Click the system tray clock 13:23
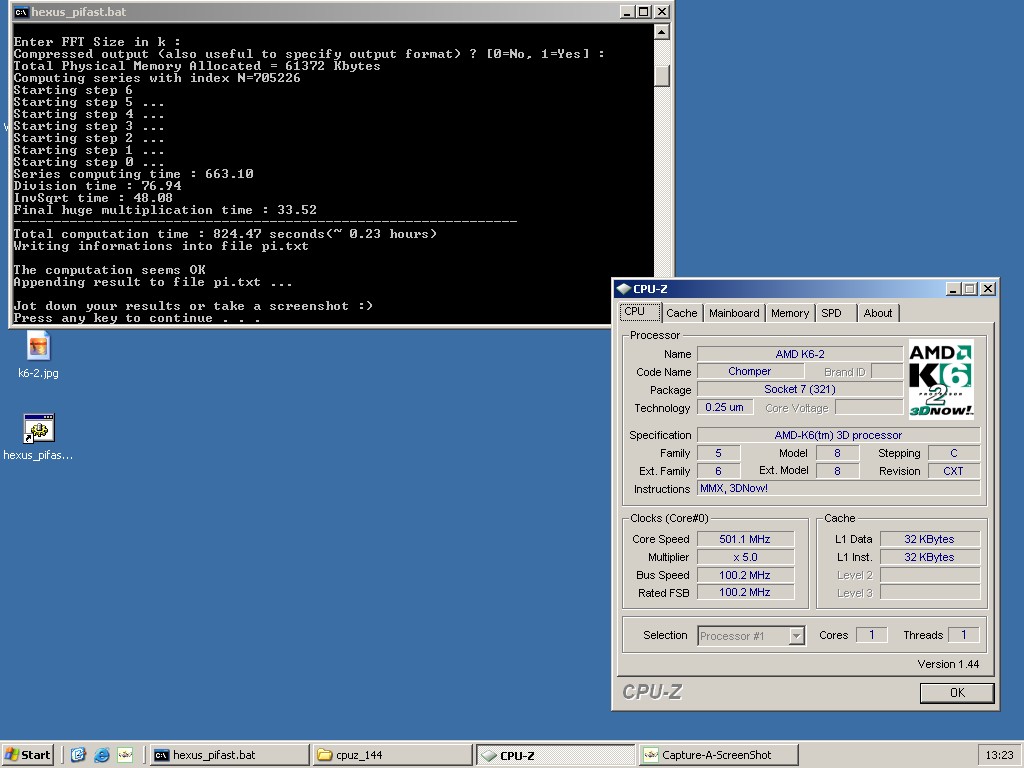Image resolution: width=1024 pixels, height=768 pixels. coord(999,755)
